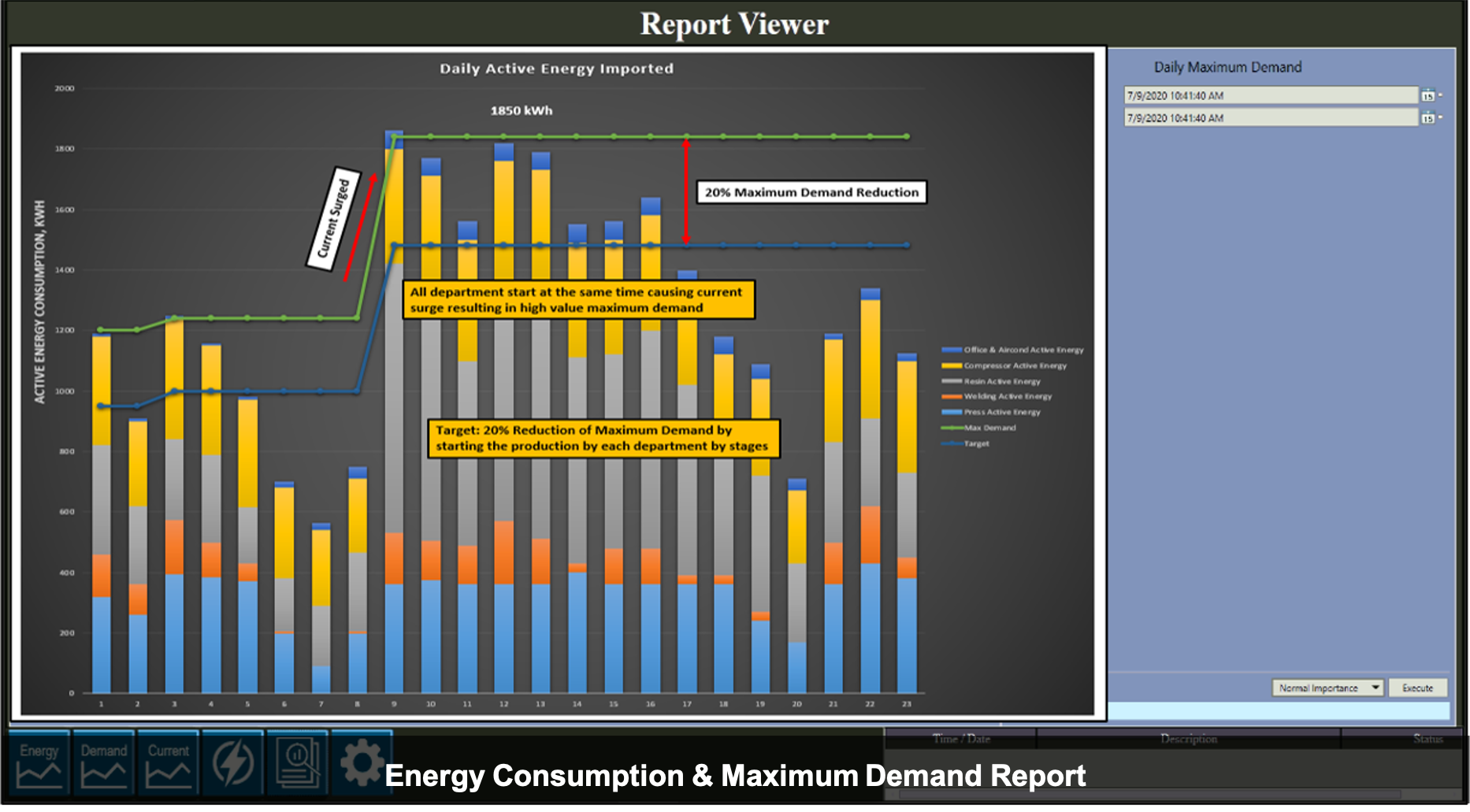Select the Status column header
This screenshot has height=812, width=1470.
click(1427, 739)
